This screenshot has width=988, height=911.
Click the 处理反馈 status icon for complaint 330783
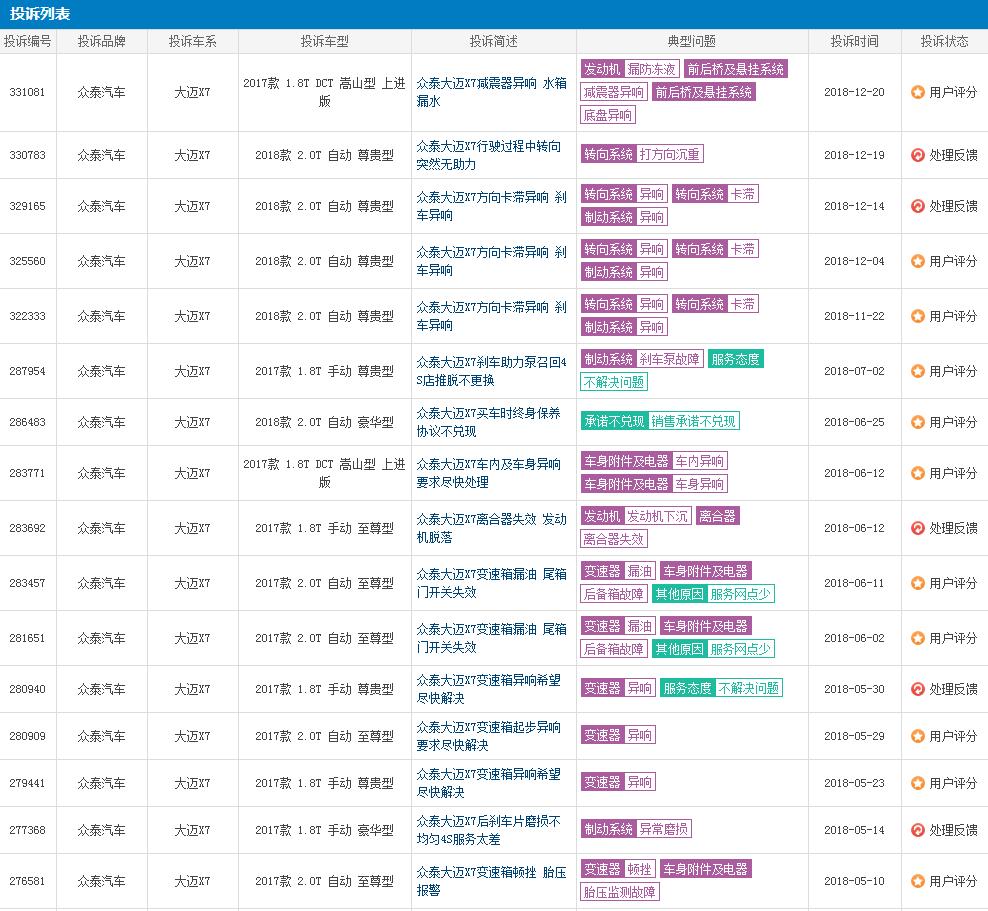point(917,155)
